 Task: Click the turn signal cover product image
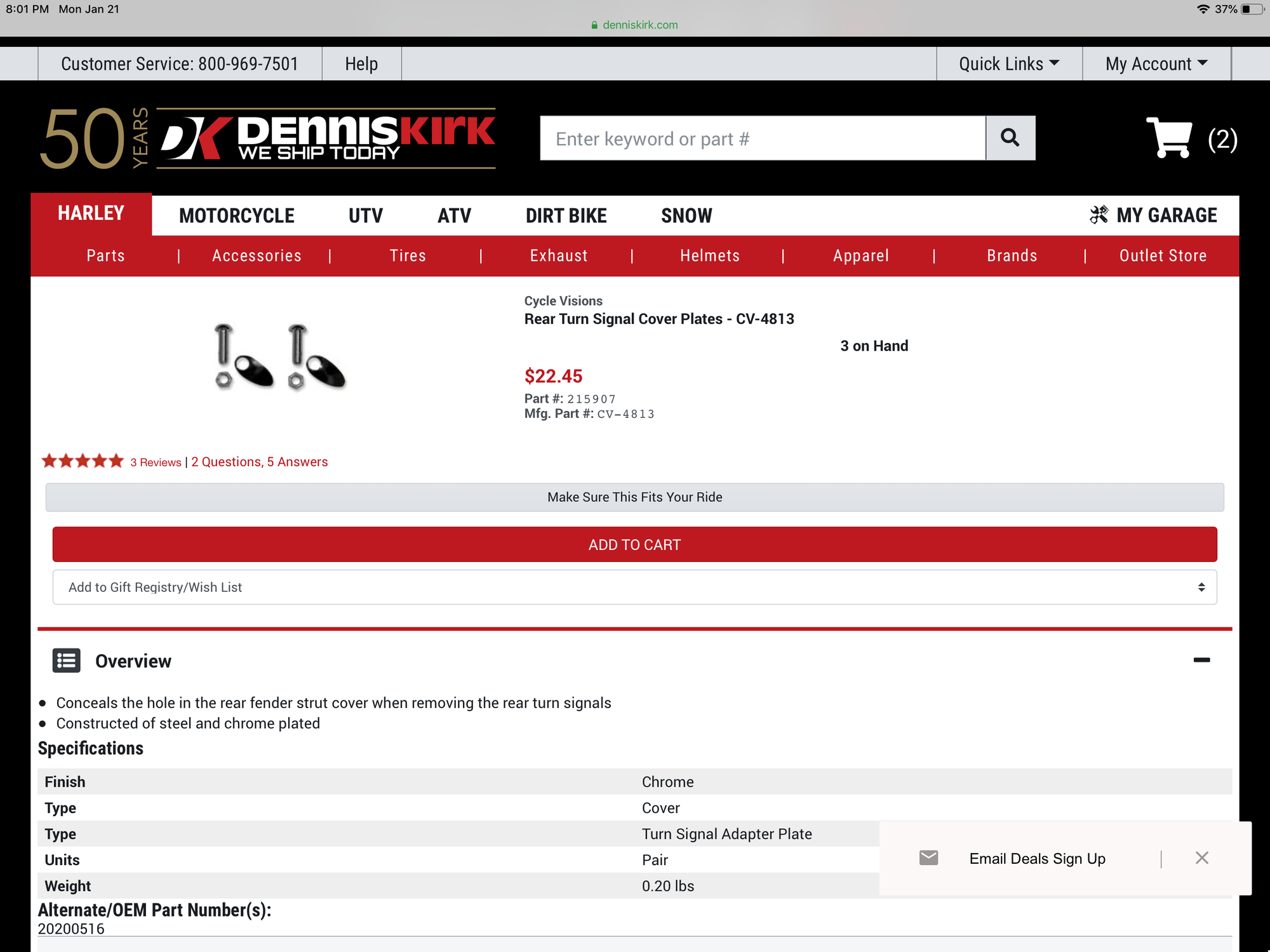tap(280, 356)
